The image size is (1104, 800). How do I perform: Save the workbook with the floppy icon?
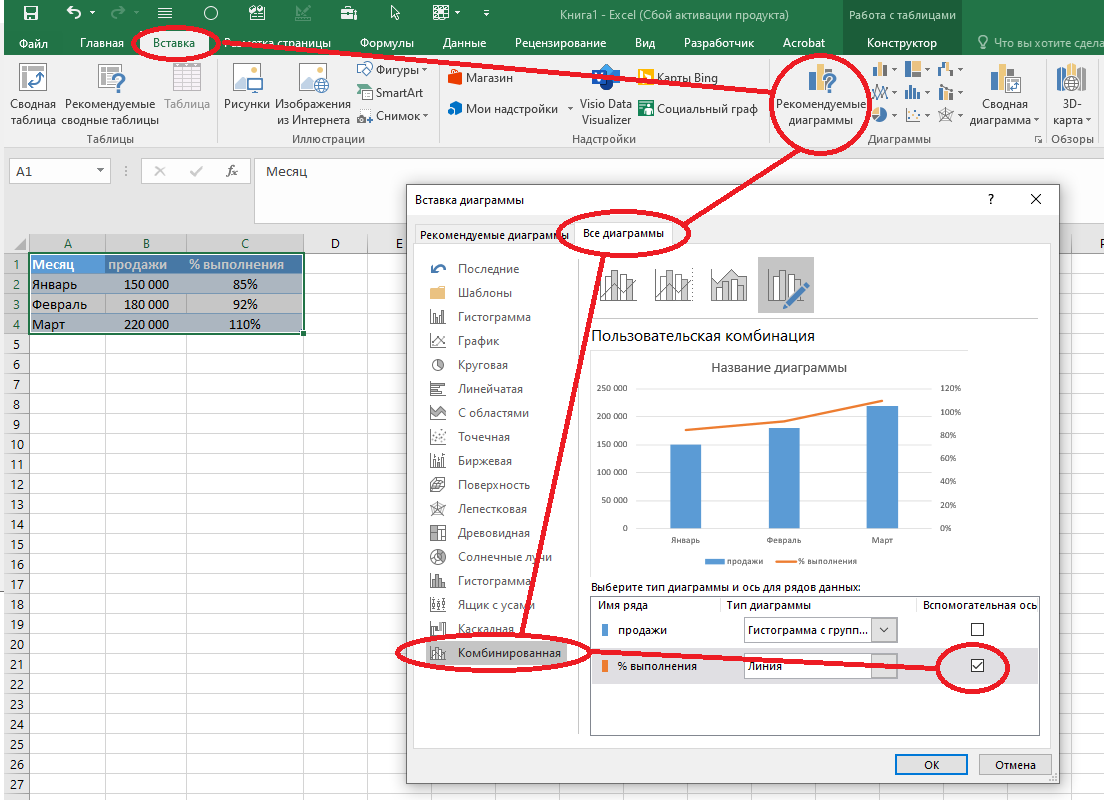pos(30,13)
